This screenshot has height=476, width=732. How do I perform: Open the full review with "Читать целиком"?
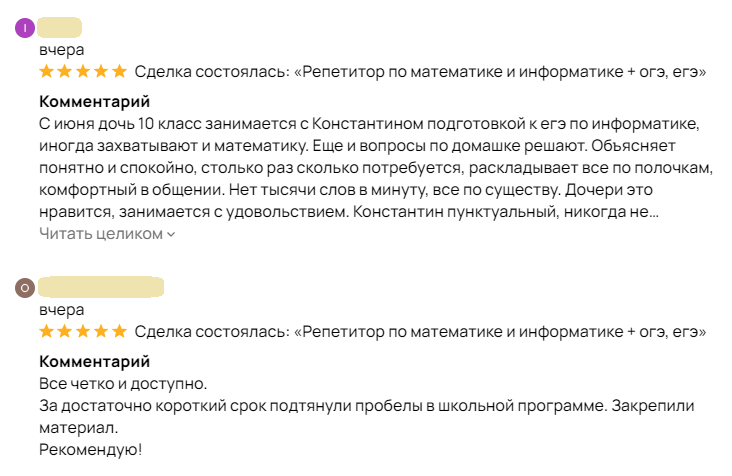click(100, 233)
